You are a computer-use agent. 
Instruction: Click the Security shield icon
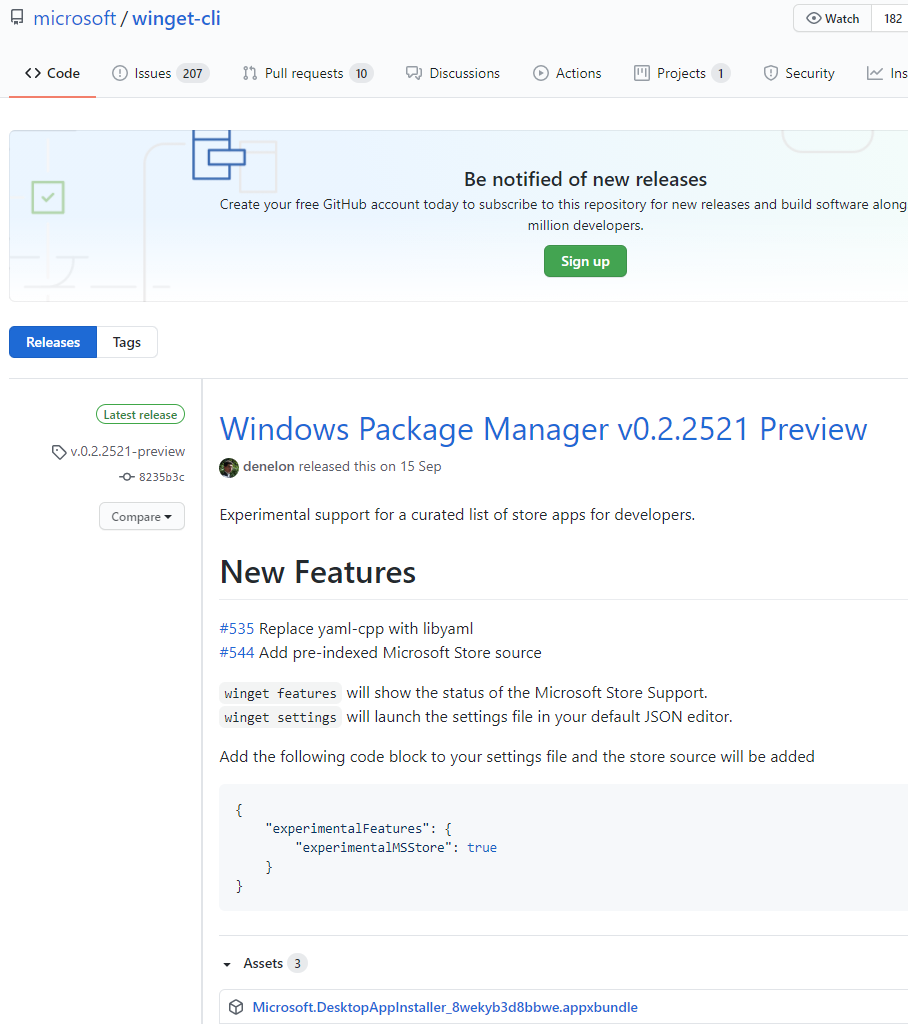coord(771,73)
